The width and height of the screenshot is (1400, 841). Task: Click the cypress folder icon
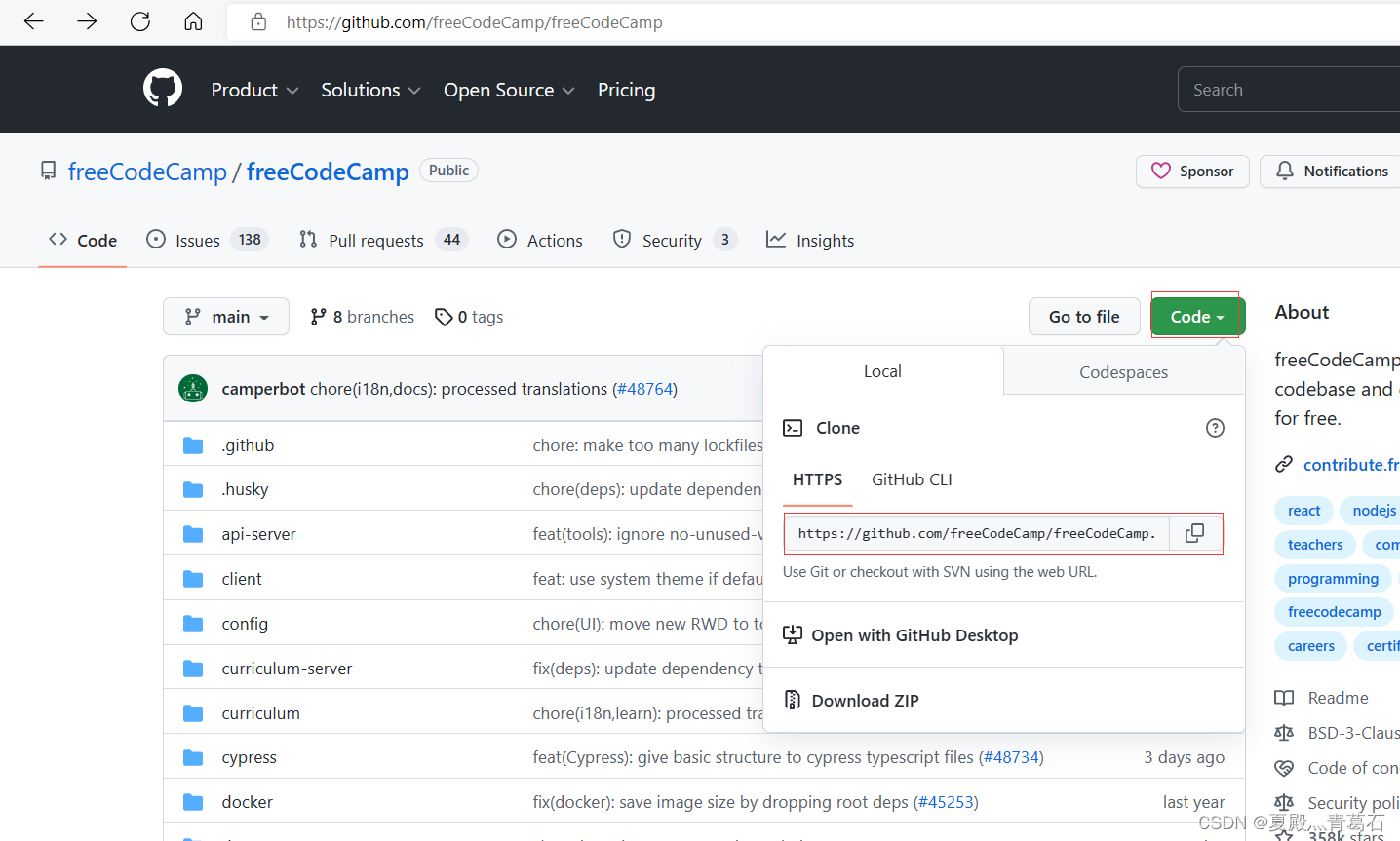(193, 757)
